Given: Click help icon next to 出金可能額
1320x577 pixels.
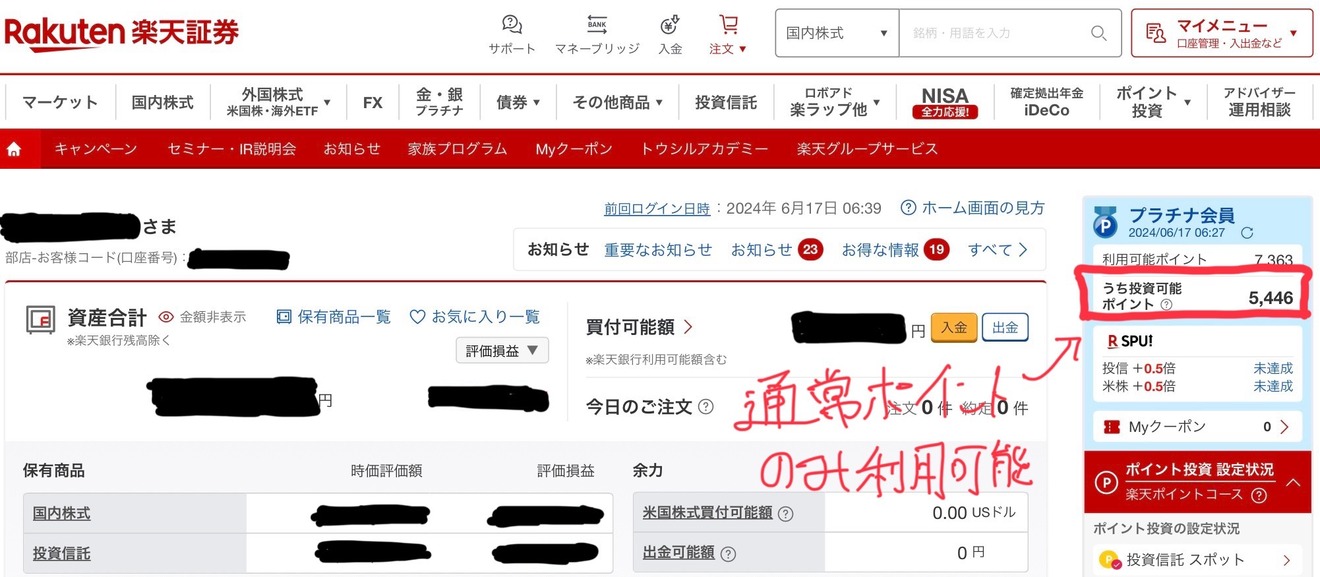Looking at the screenshot, I should coord(728,553).
